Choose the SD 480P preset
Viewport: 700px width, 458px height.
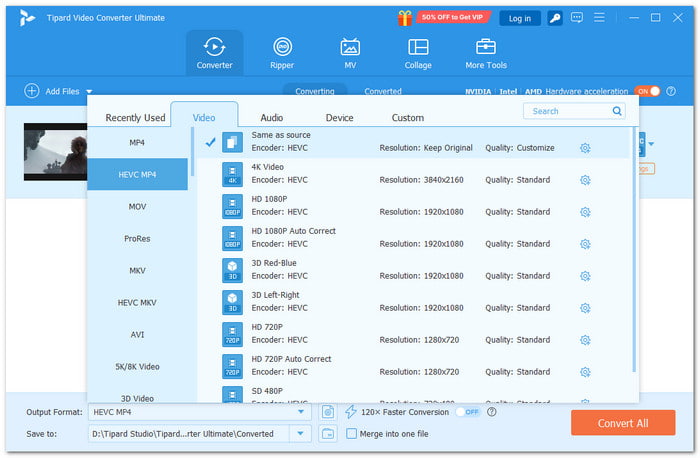click(412, 393)
